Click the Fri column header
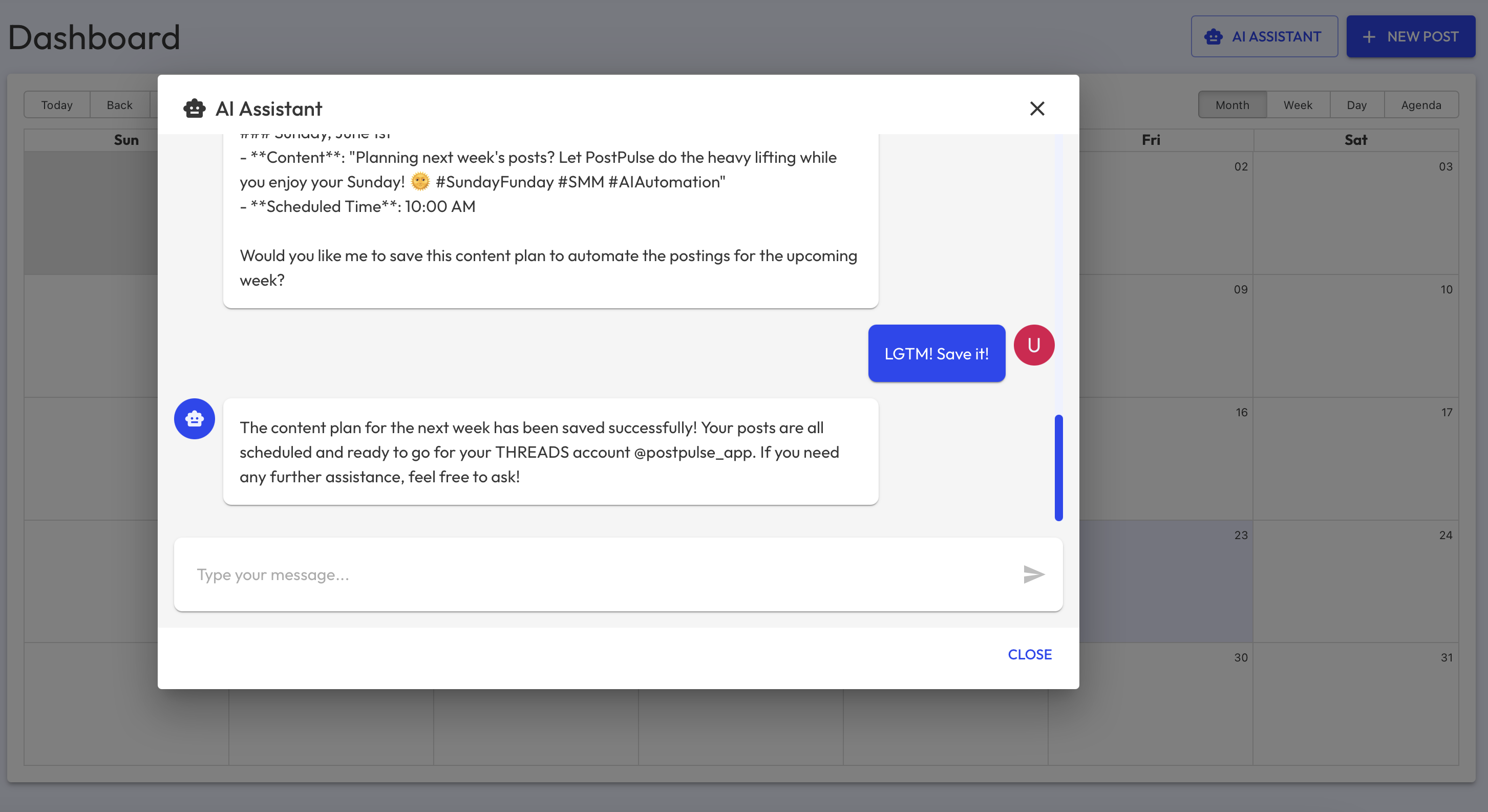This screenshot has height=812, width=1488. [x=1151, y=140]
